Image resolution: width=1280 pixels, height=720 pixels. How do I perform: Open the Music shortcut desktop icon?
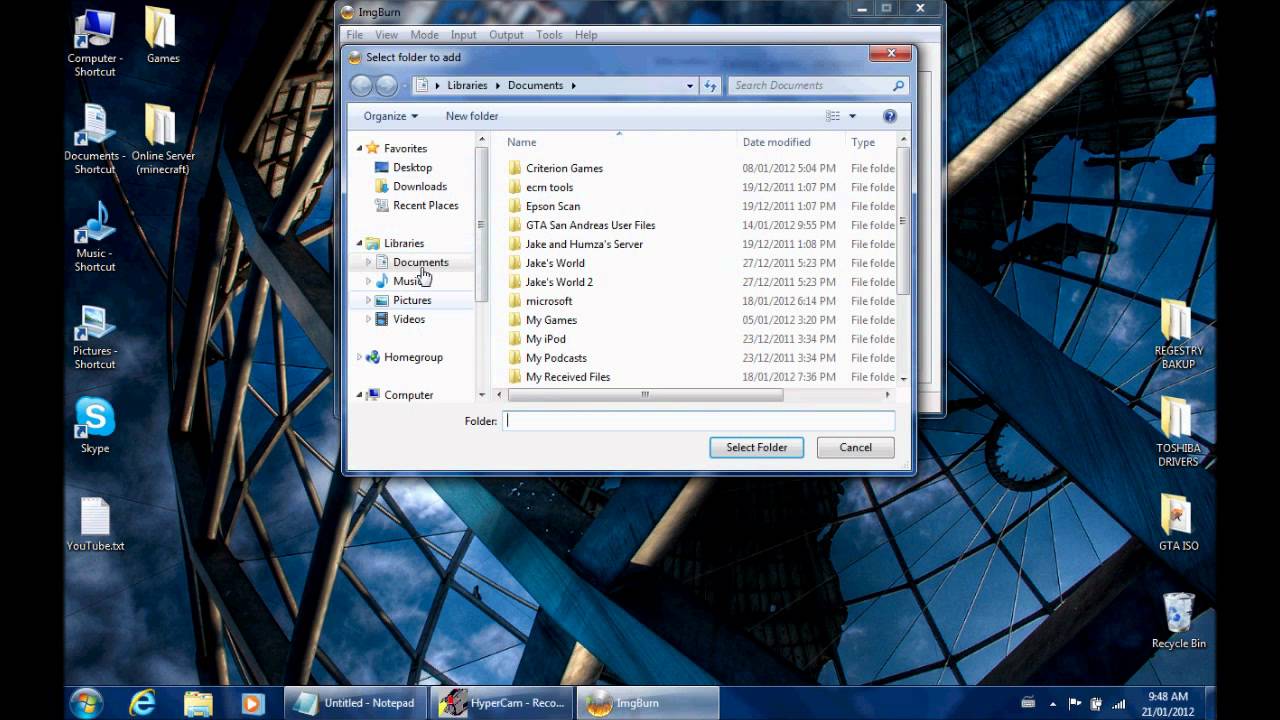pyautogui.click(x=95, y=237)
